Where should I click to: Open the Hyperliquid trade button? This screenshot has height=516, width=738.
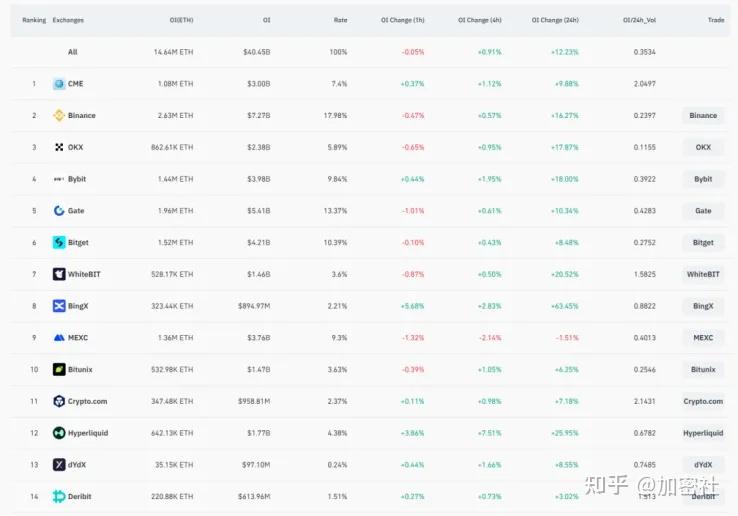point(703,433)
